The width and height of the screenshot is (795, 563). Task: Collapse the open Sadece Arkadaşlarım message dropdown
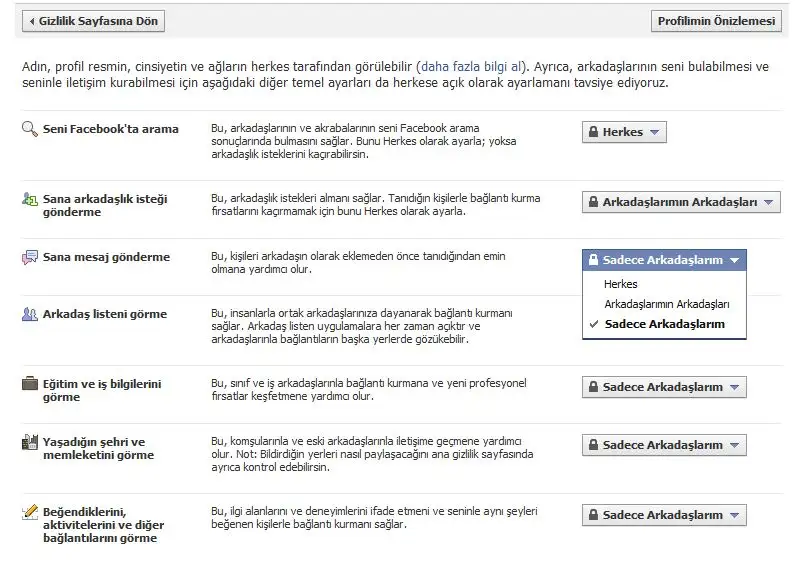click(664, 260)
